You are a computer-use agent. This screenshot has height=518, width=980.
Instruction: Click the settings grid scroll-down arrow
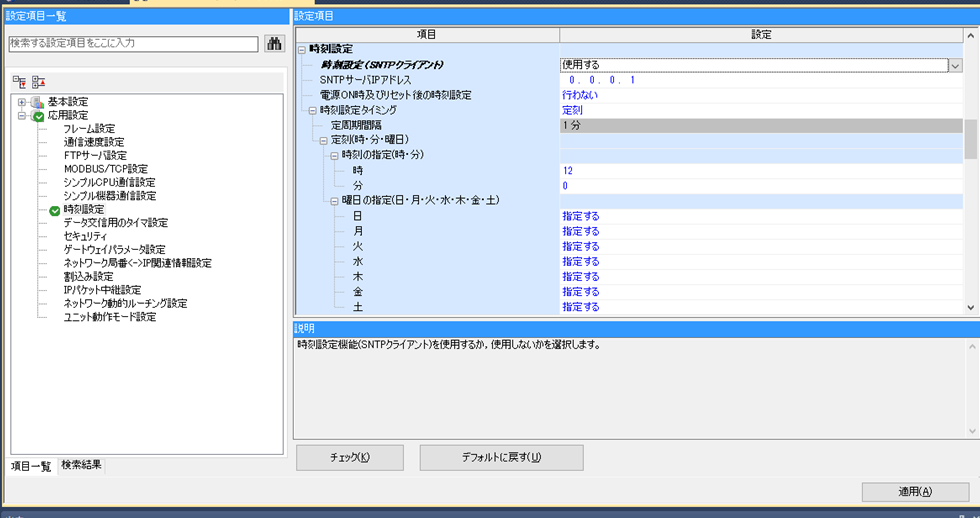(970, 308)
